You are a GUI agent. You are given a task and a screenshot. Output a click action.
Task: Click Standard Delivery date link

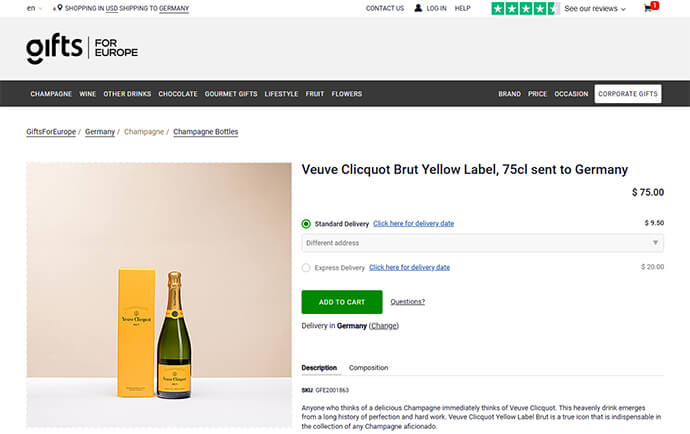[413, 224]
